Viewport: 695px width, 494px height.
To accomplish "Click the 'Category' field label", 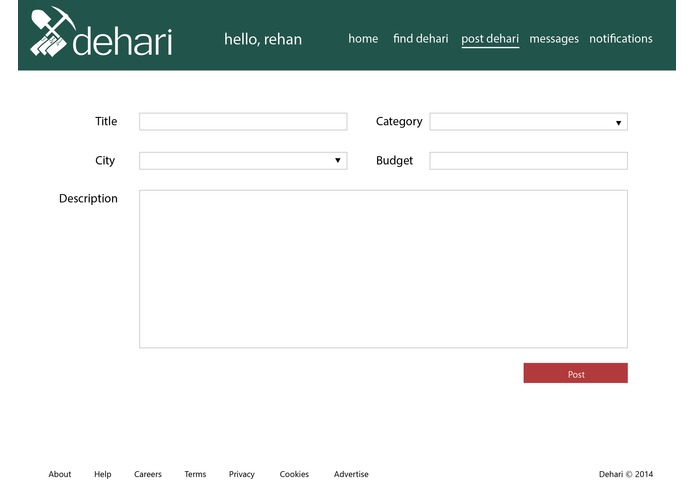I will [399, 122].
